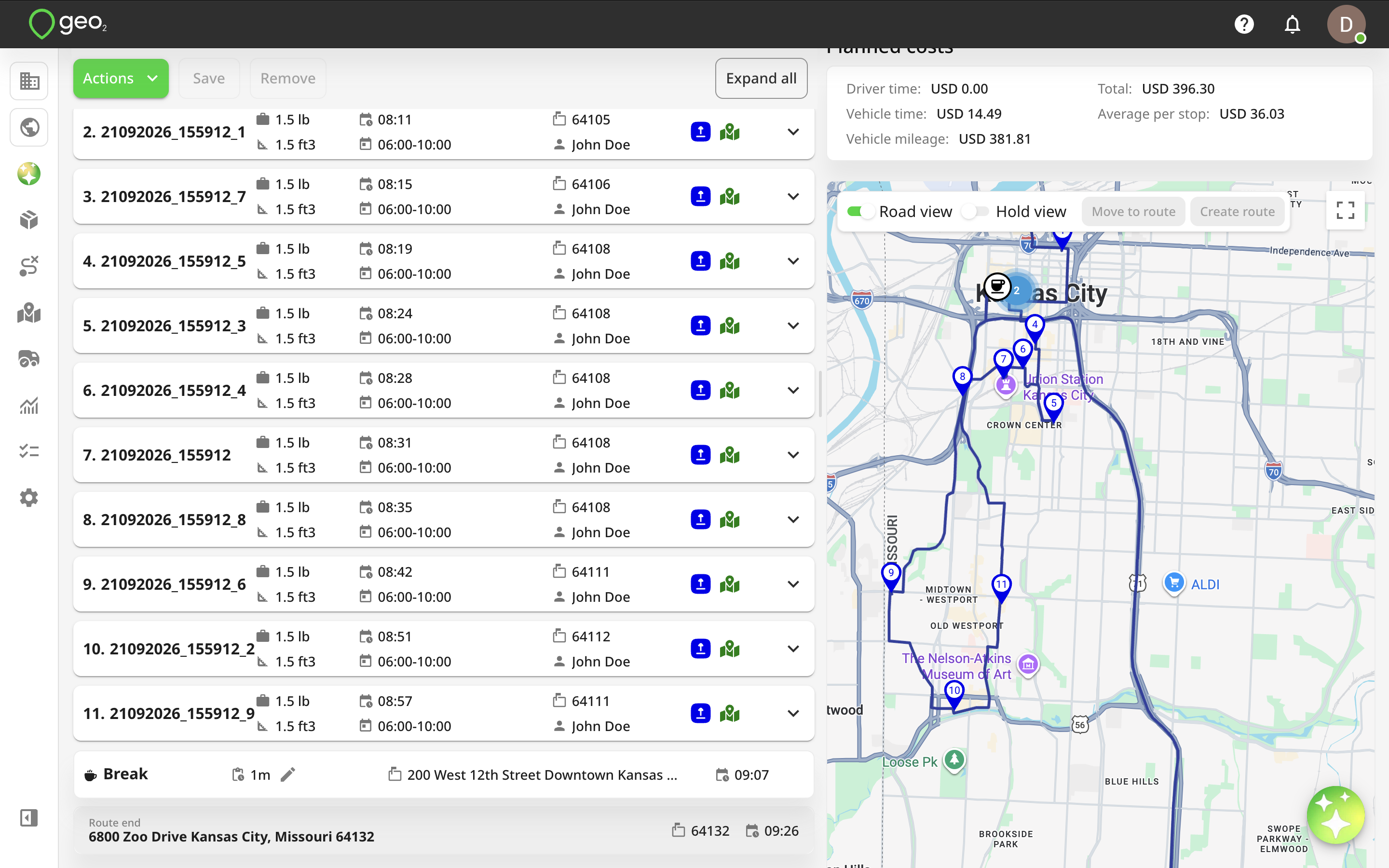The image size is (1389, 868).
Task: Open the globe sidebar icon
Action: click(29, 127)
